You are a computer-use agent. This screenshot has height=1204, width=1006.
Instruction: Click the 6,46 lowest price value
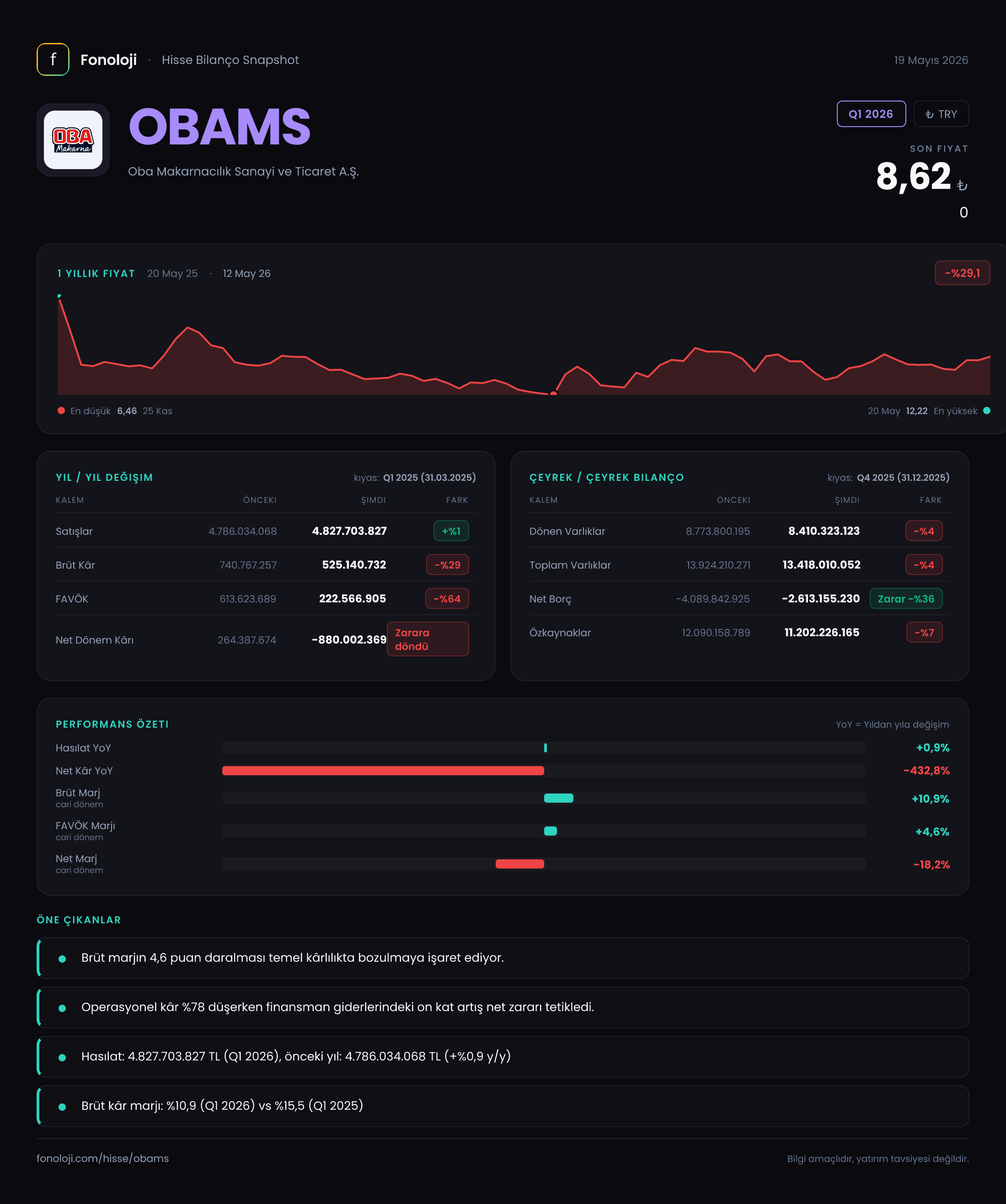click(127, 411)
